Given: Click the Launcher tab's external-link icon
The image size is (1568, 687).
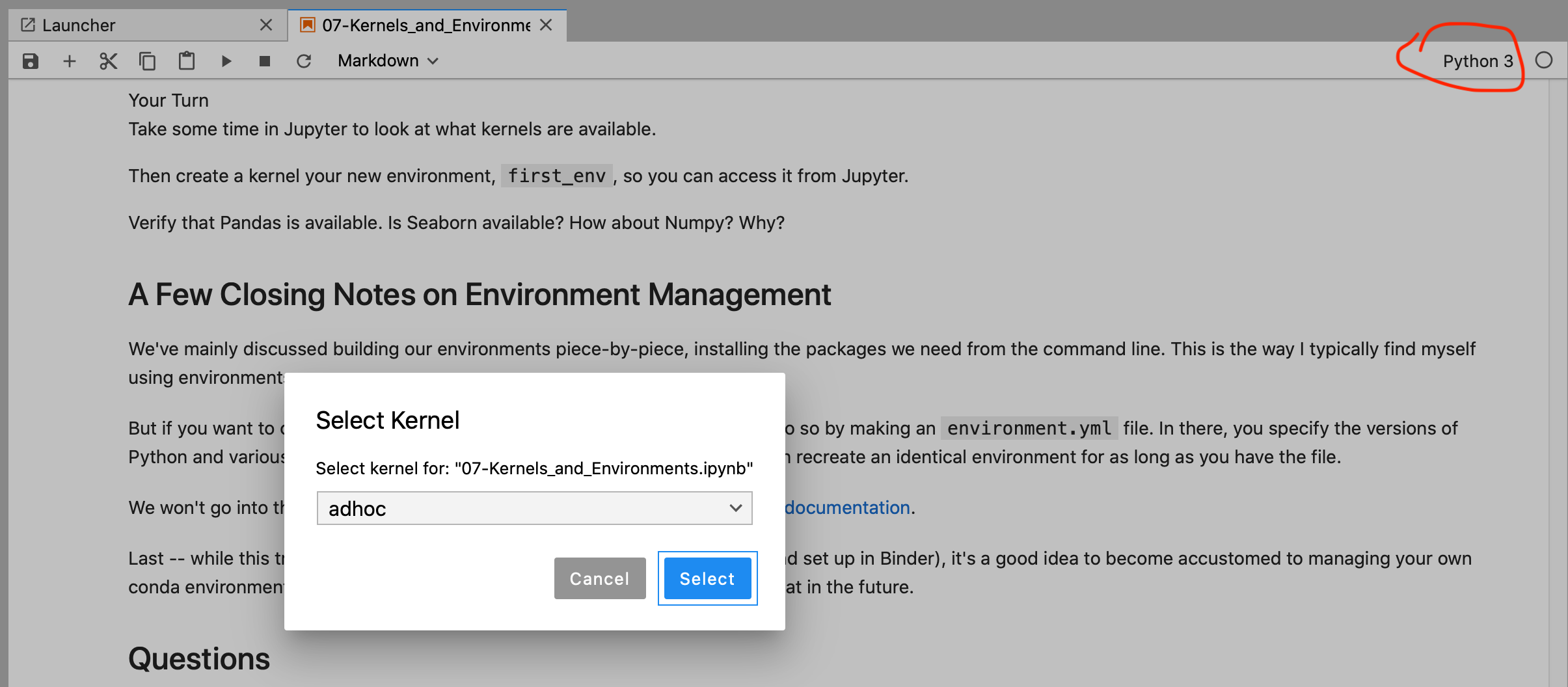Looking at the screenshot, I should 28,25.
